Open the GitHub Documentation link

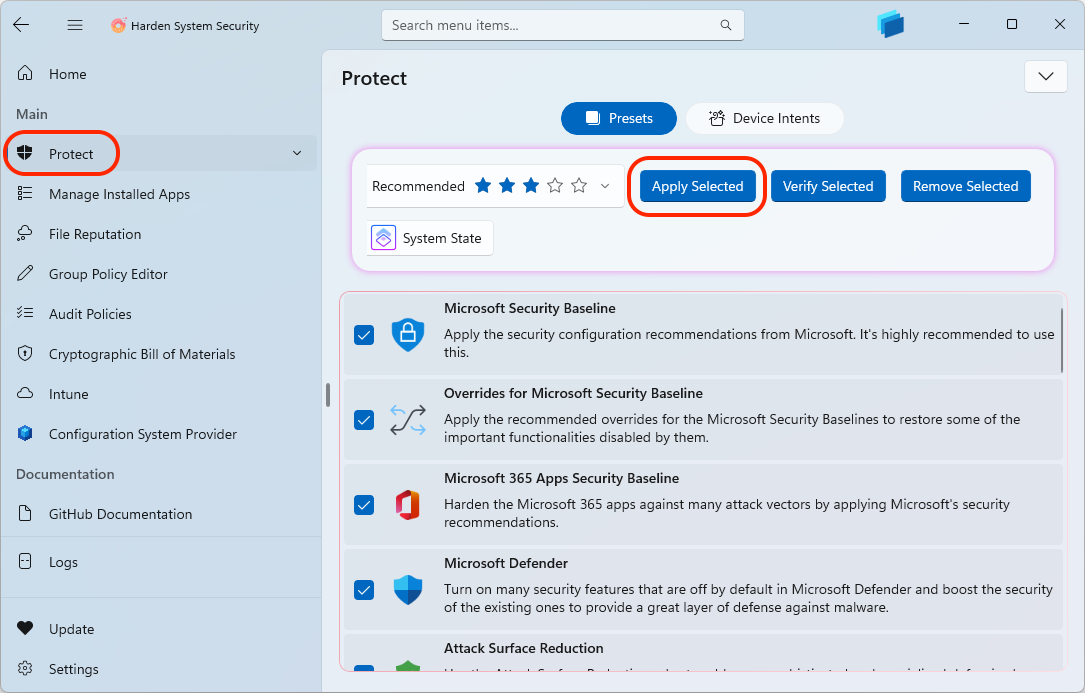(161, 513)
